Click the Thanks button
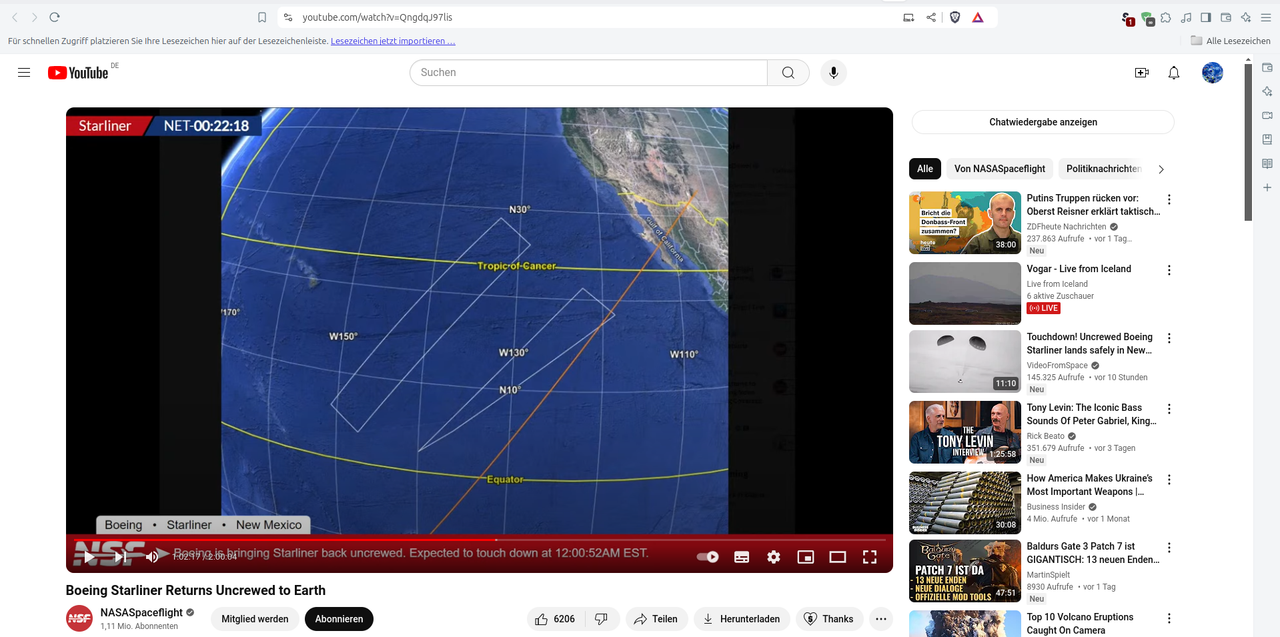 click(829, 619)
